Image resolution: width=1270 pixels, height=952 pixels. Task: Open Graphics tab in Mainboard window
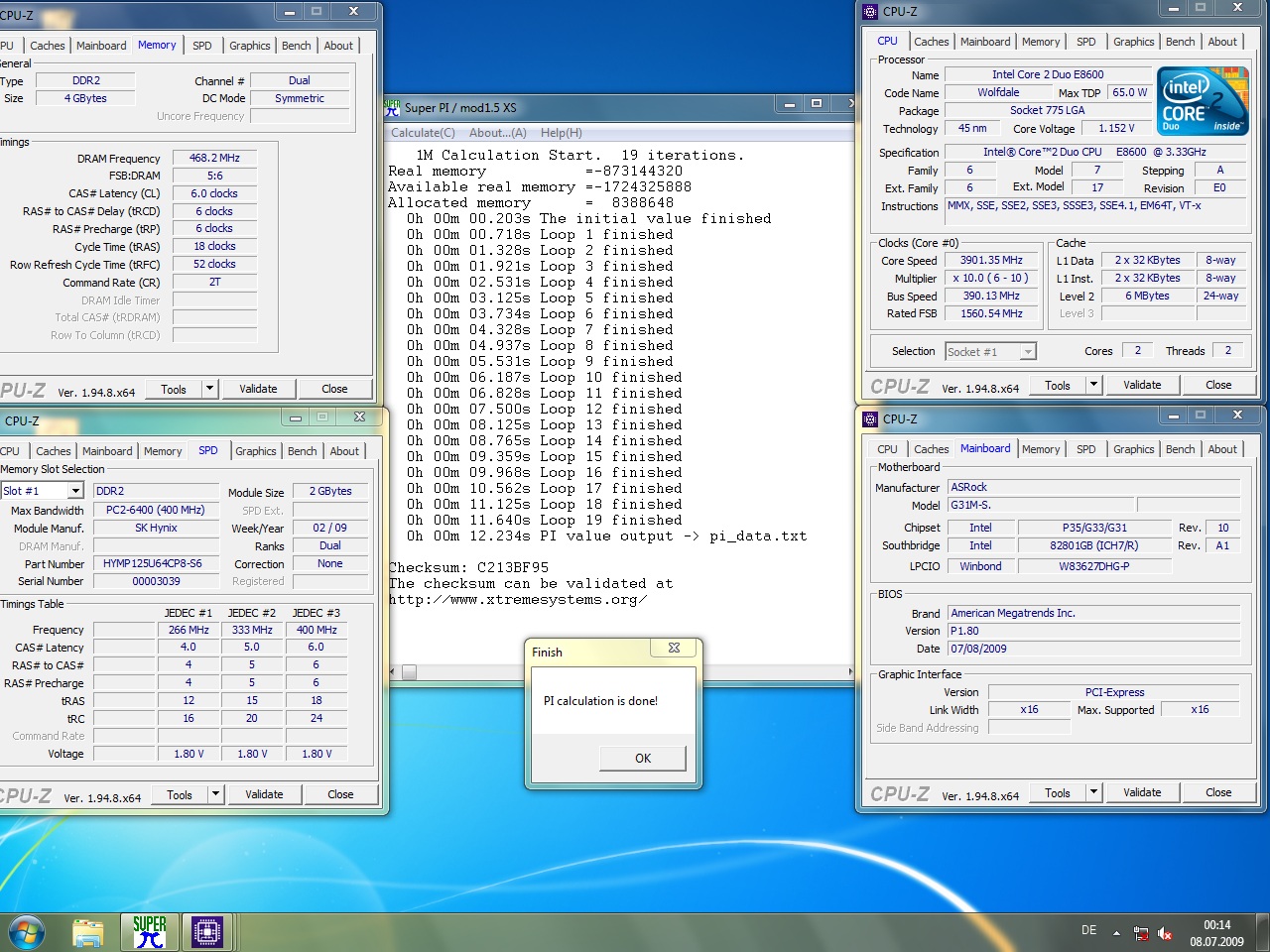pos(1134,449)
